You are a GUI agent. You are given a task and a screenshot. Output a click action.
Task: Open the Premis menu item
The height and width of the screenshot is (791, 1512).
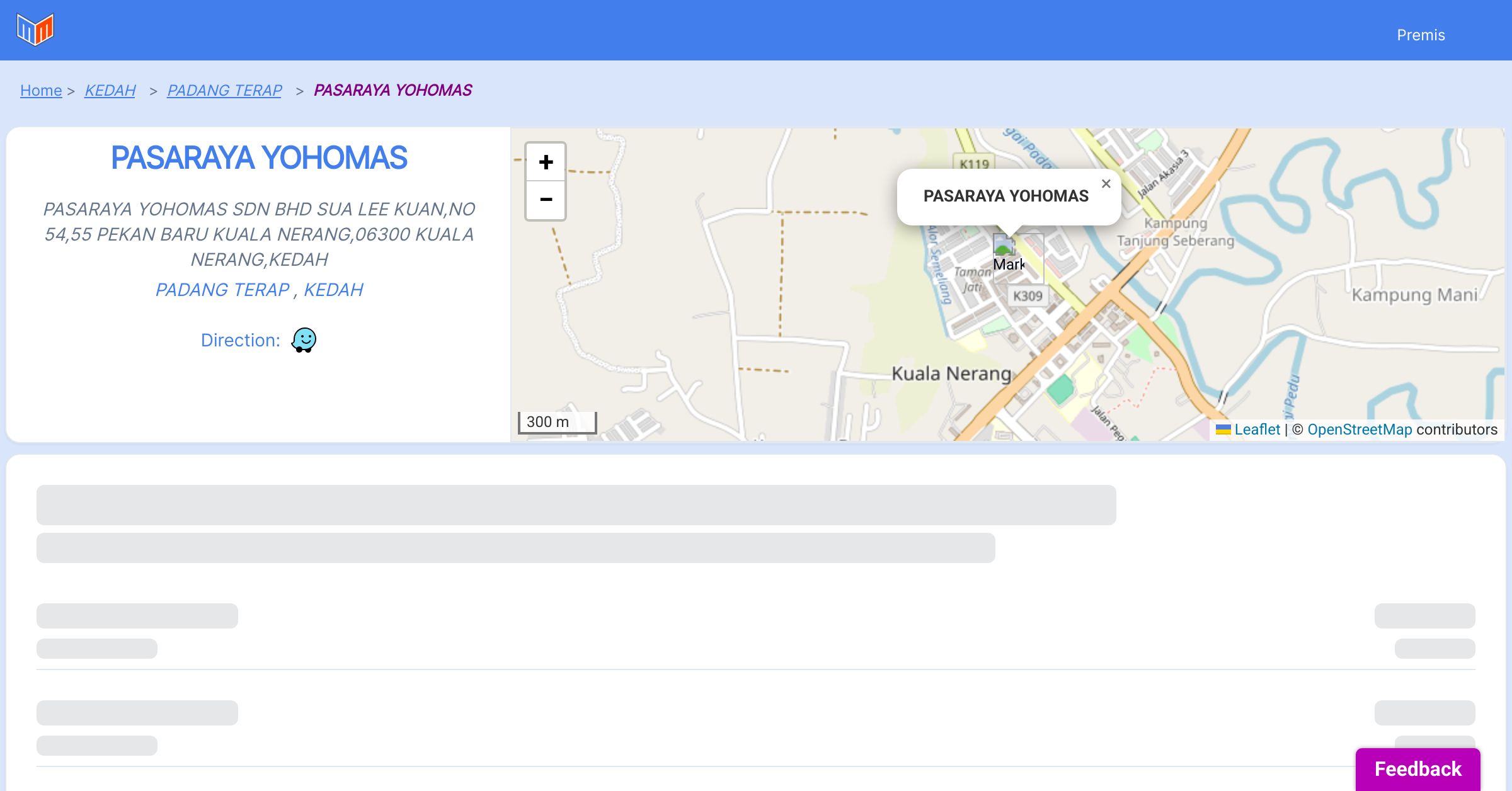1421,35
